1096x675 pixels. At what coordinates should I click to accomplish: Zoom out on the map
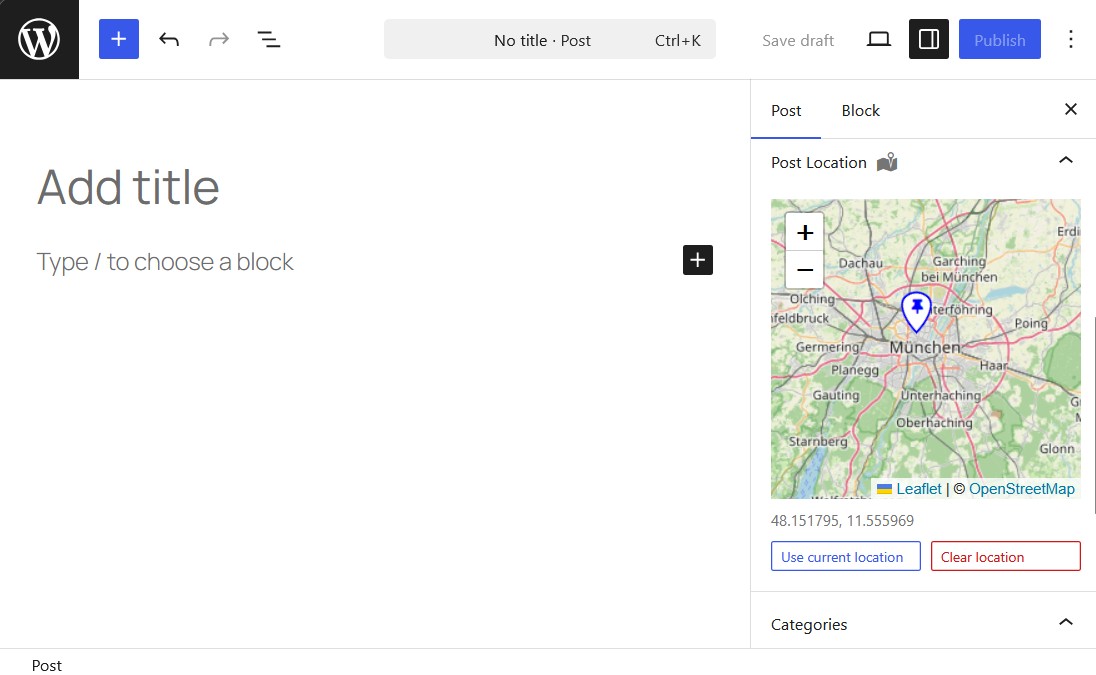[x=805, y=270]
